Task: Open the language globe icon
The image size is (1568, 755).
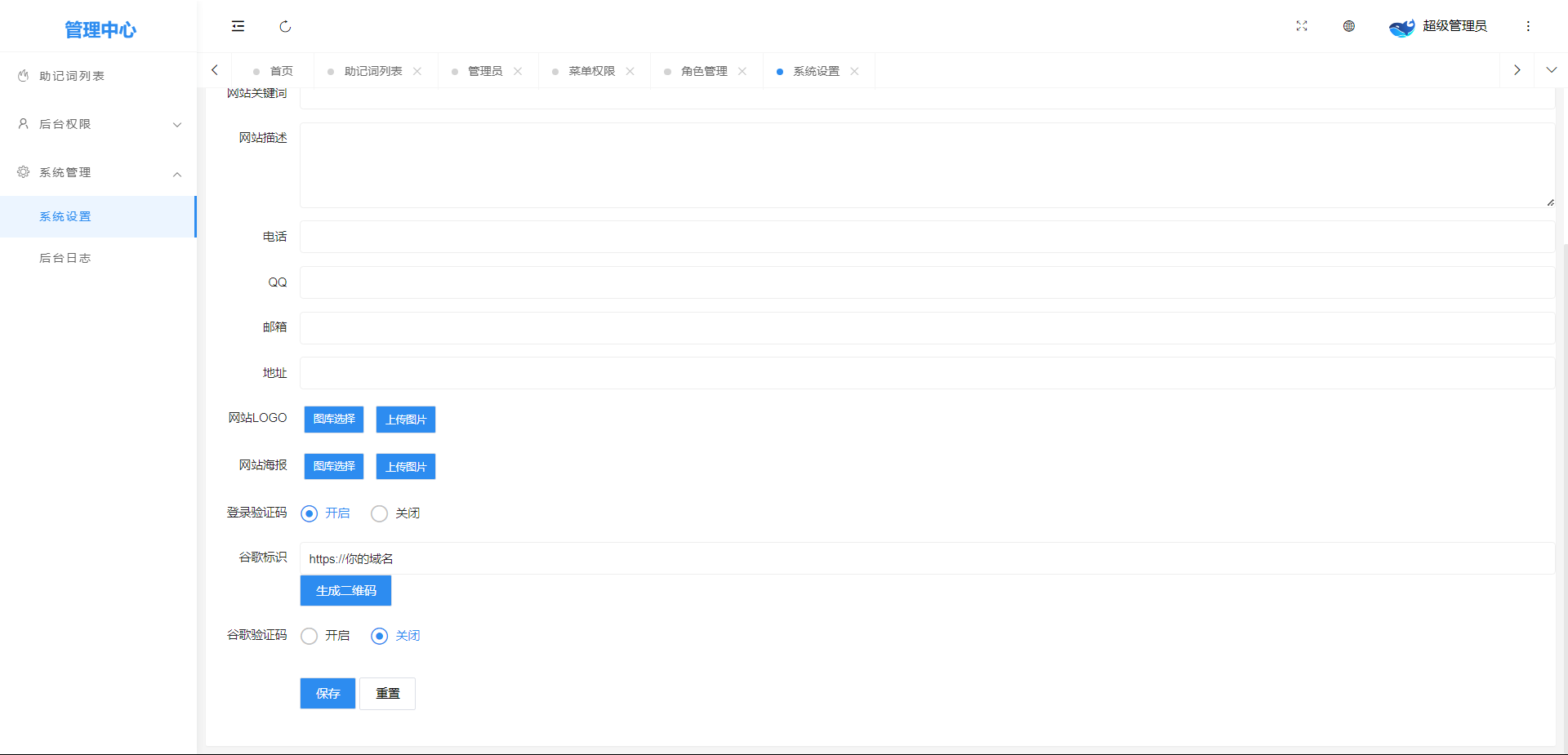Action: (x=1349, y=26)
